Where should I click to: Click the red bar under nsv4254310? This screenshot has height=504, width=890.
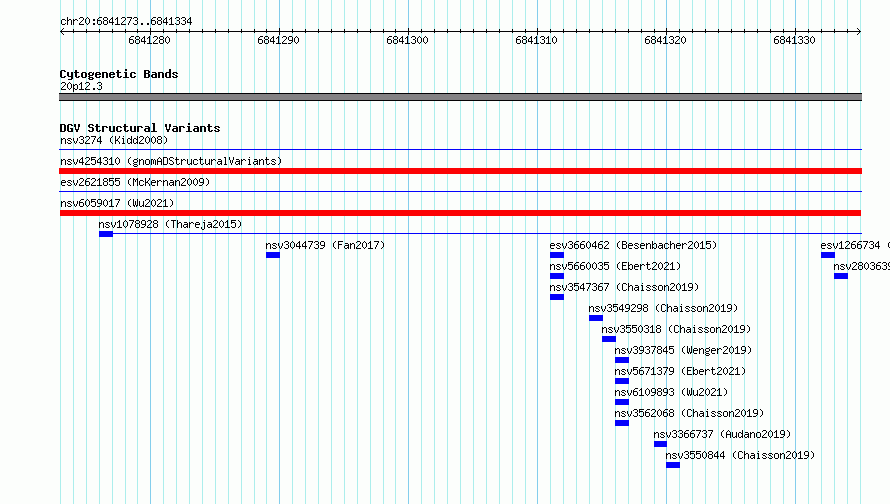(461, 171)
